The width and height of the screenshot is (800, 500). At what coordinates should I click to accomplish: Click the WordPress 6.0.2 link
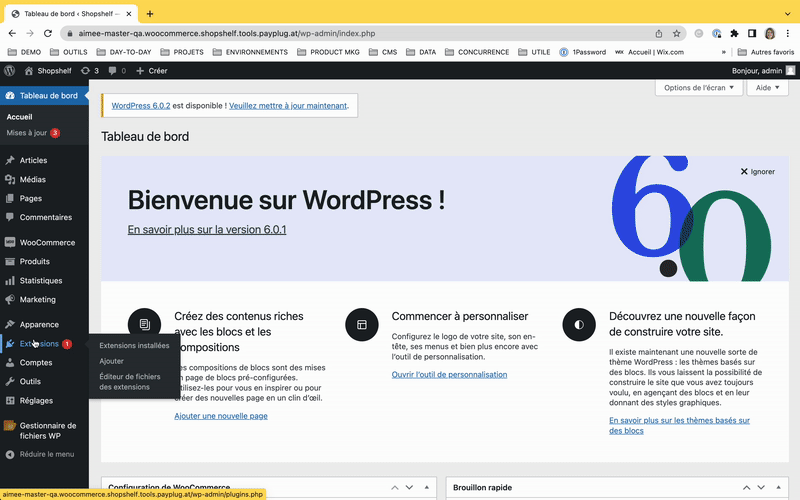141,106
